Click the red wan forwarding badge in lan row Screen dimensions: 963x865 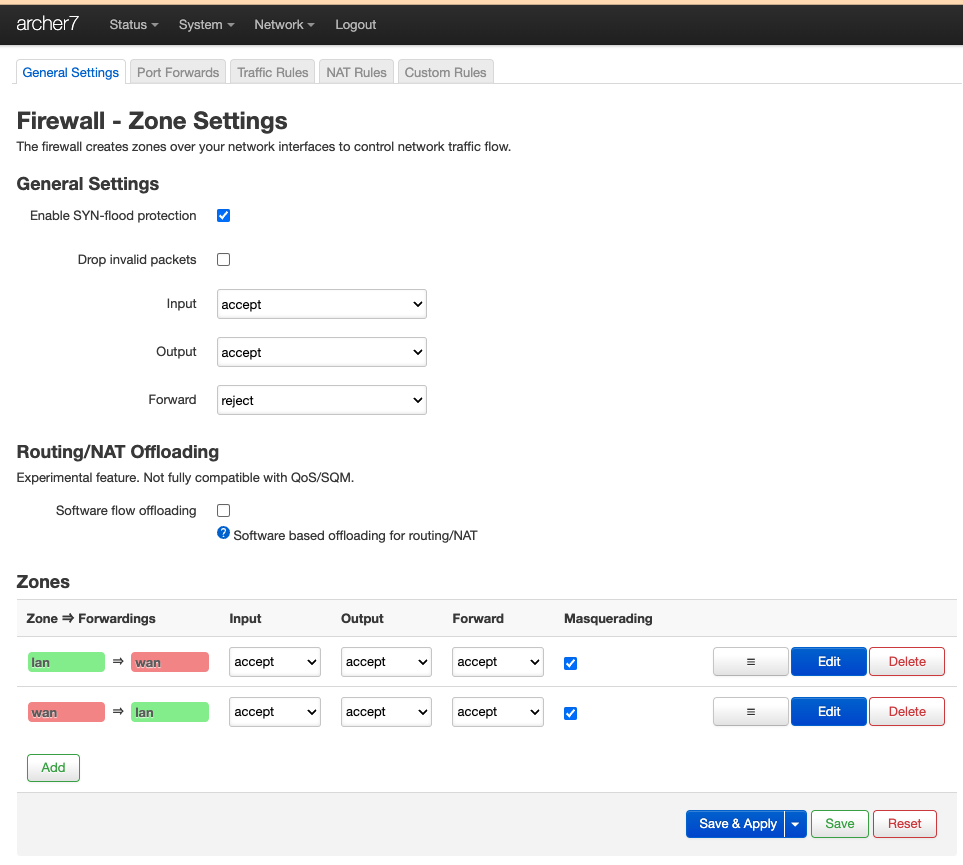[170, 662]
